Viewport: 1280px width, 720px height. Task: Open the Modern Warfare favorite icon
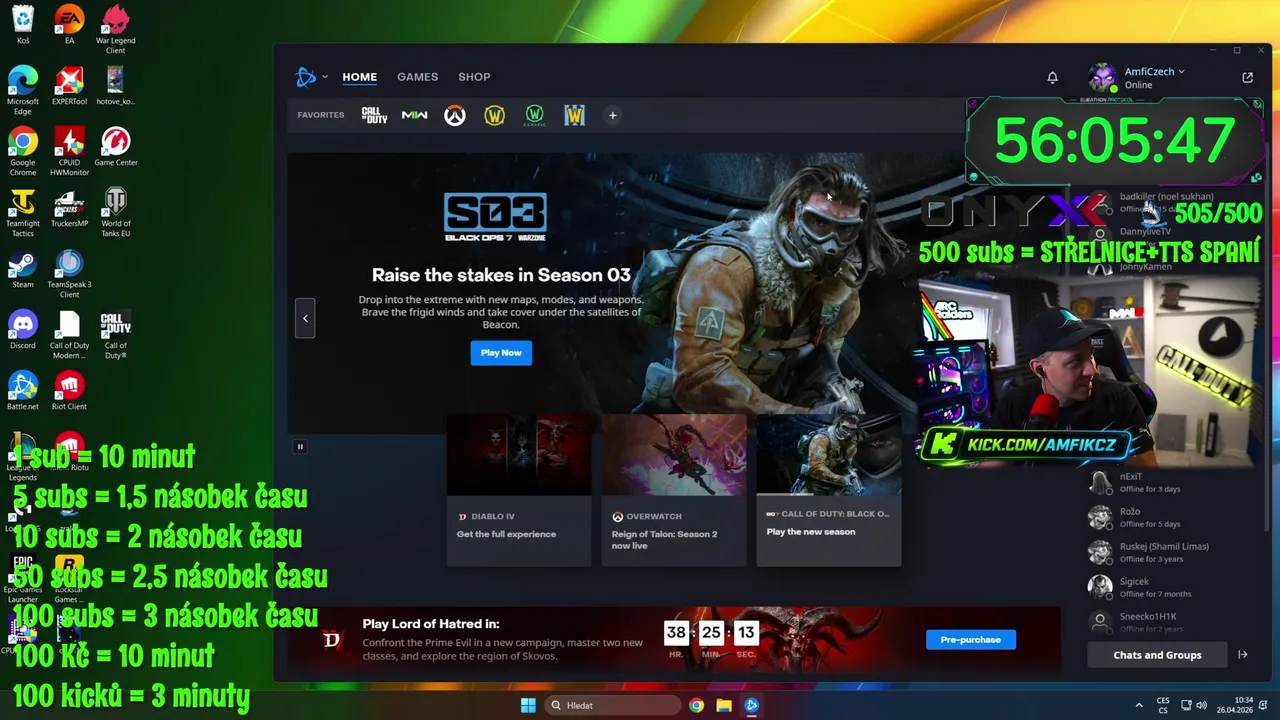tap(414, 115)
